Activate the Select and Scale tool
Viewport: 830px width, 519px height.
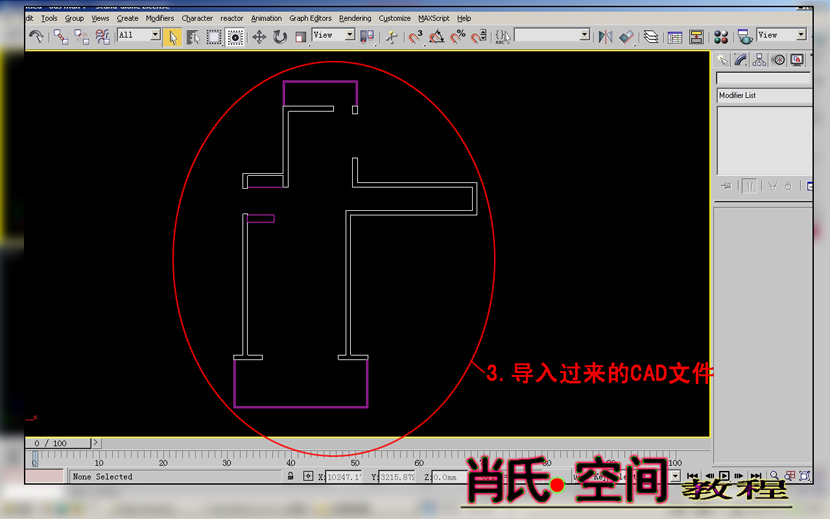[301, 37]
